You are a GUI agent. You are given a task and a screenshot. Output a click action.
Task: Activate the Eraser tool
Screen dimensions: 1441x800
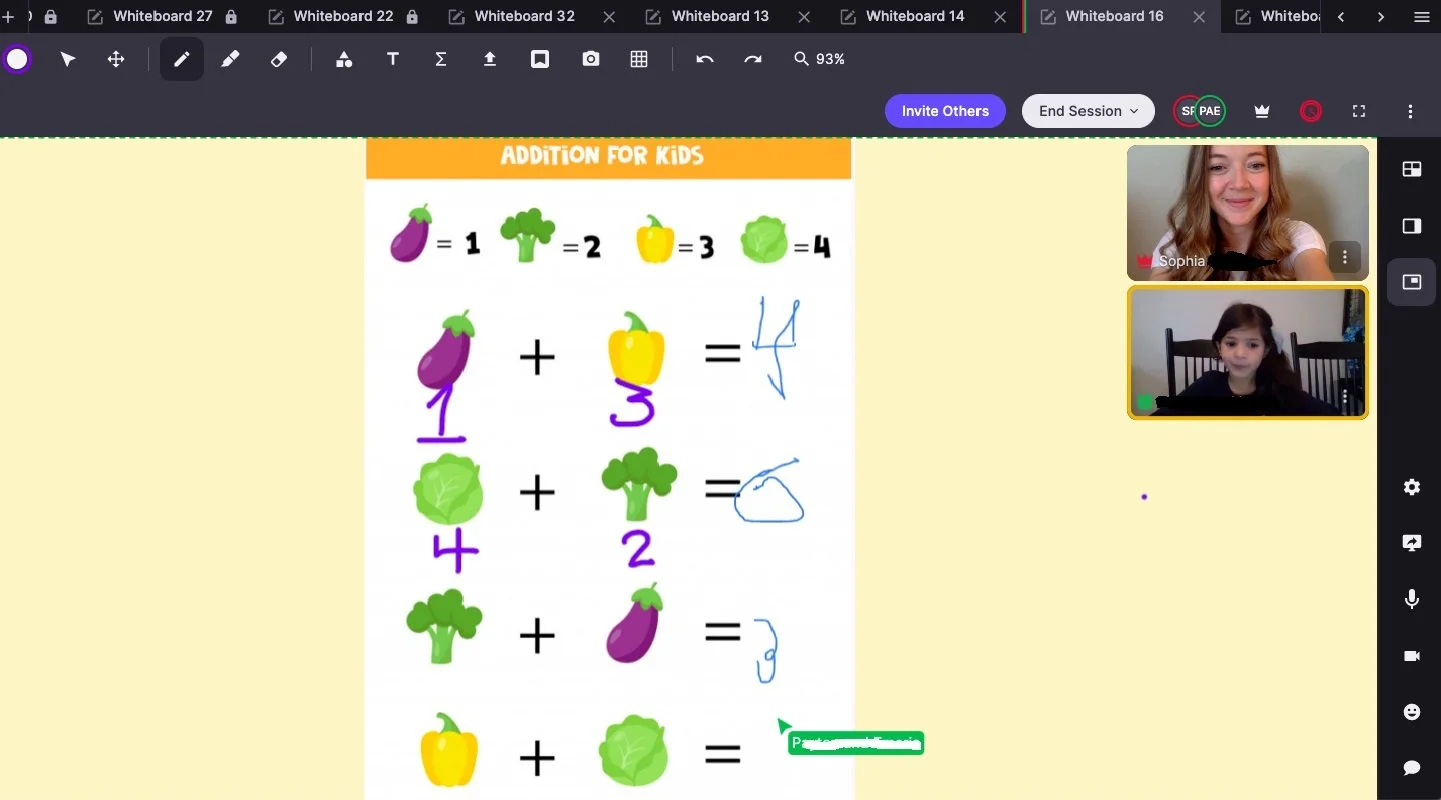(x=279, y=59)
